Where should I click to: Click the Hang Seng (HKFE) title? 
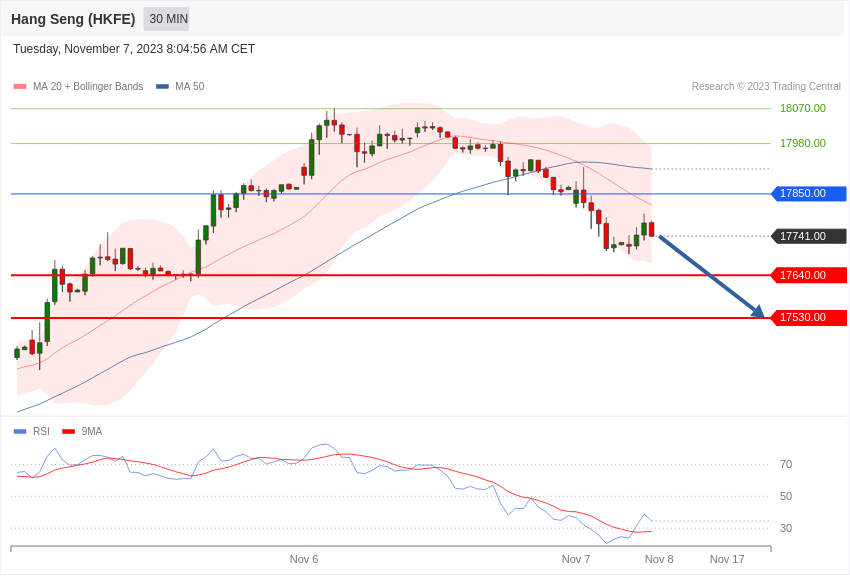click(x=73, y=19)
